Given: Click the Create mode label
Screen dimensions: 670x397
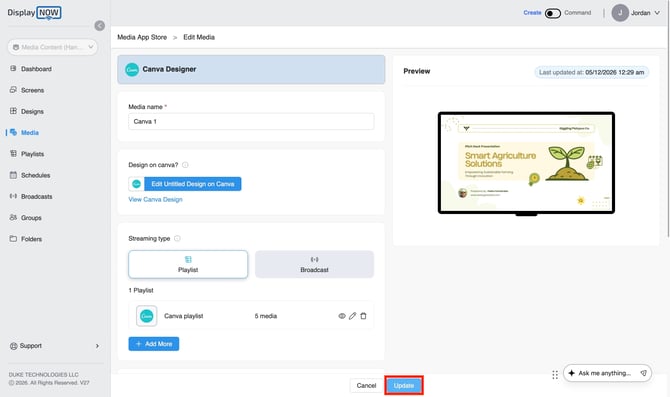Looking at the screenshot, I should [532, 13].
